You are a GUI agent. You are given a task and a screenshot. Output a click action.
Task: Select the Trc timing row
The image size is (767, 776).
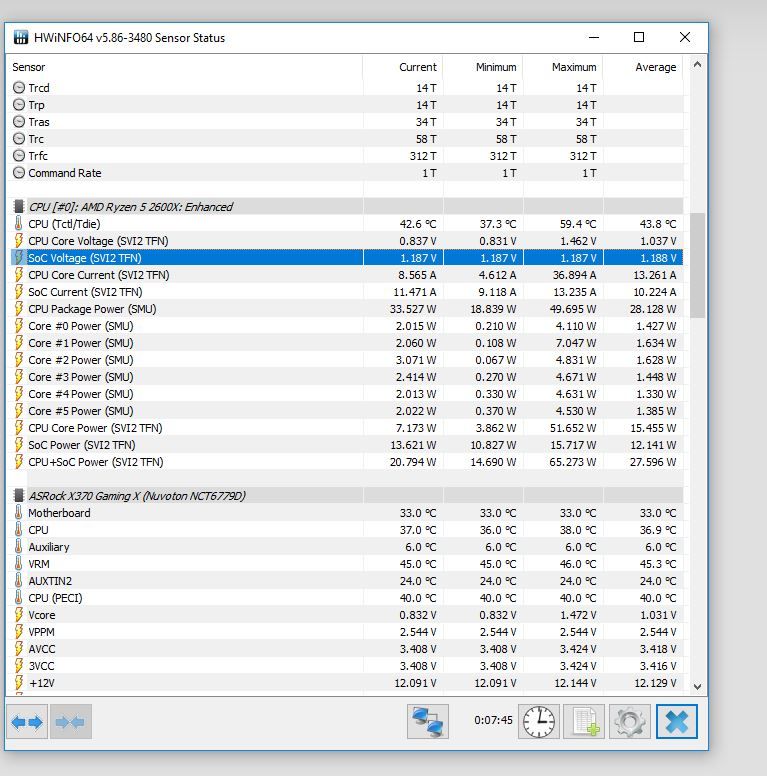tap(347, 139)
